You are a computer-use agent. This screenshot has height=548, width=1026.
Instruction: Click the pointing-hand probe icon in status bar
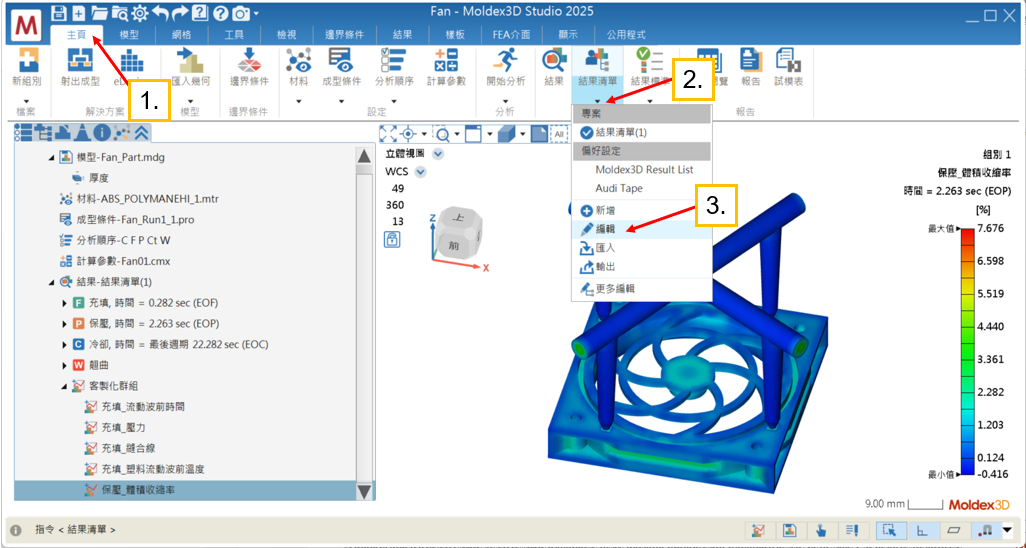[821, 530]
